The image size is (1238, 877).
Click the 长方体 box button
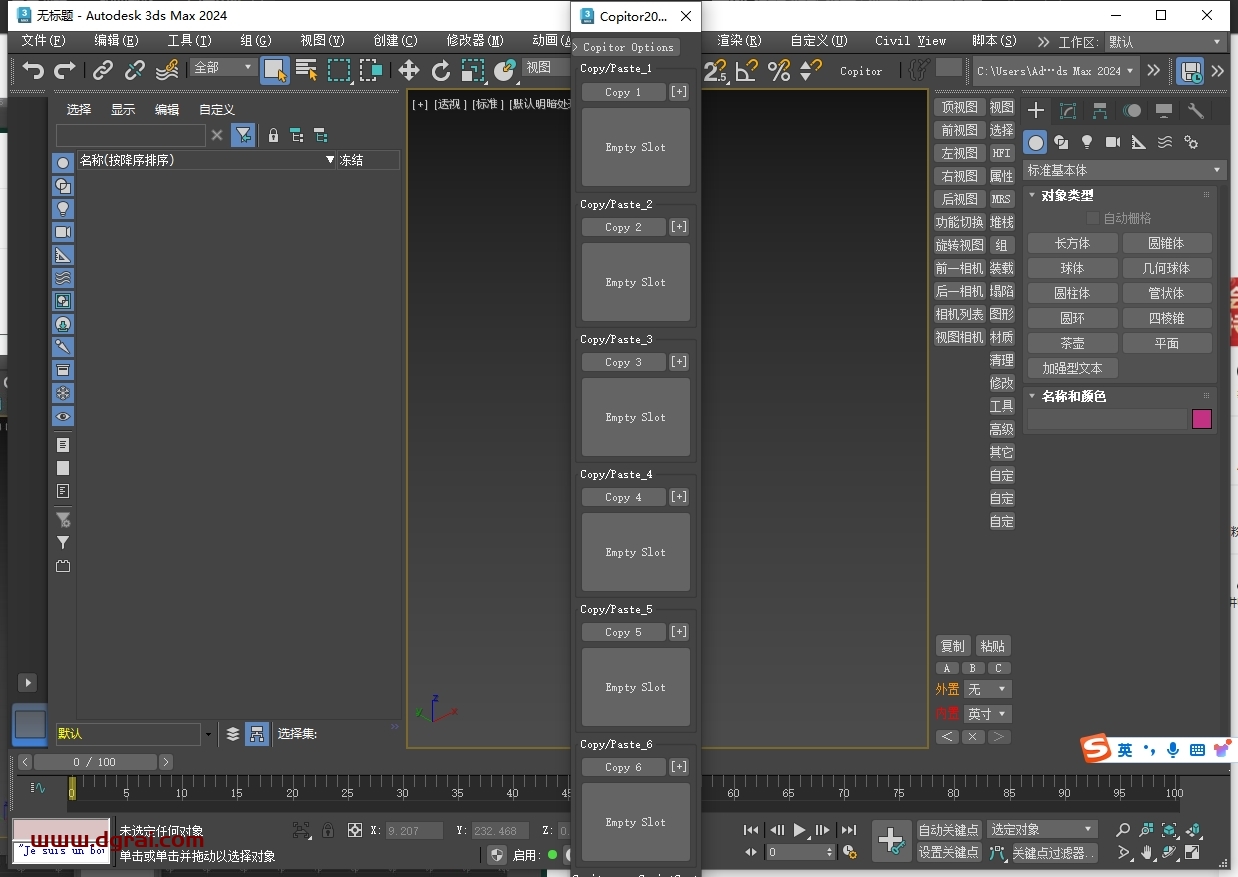(x=1072, y=243)
